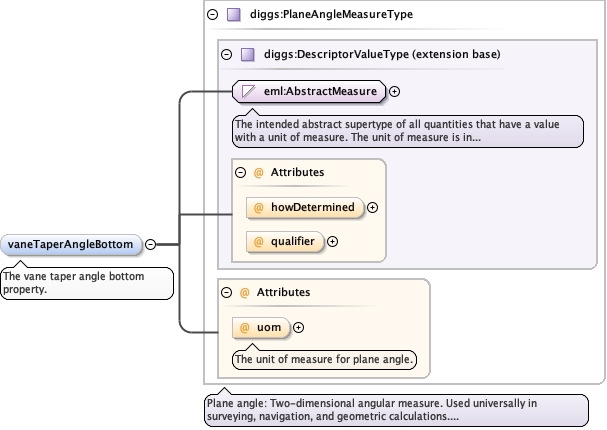Click the Plane angle description annotation
The image size is (607, 430).
pos(395,410)
